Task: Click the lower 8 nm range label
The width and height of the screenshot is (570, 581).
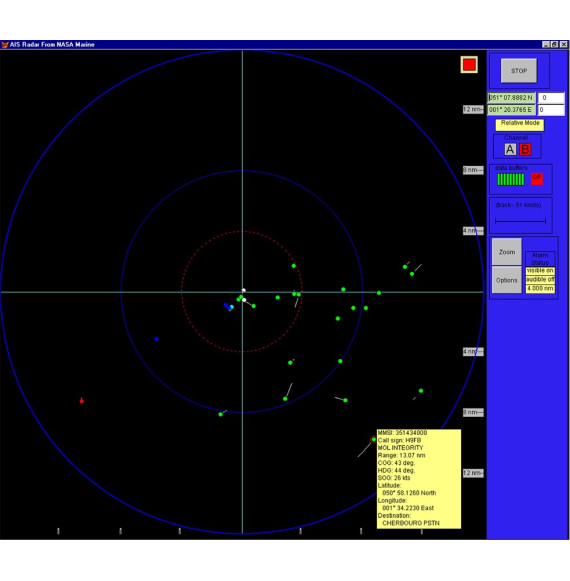Action: click(x=473, y=412)
